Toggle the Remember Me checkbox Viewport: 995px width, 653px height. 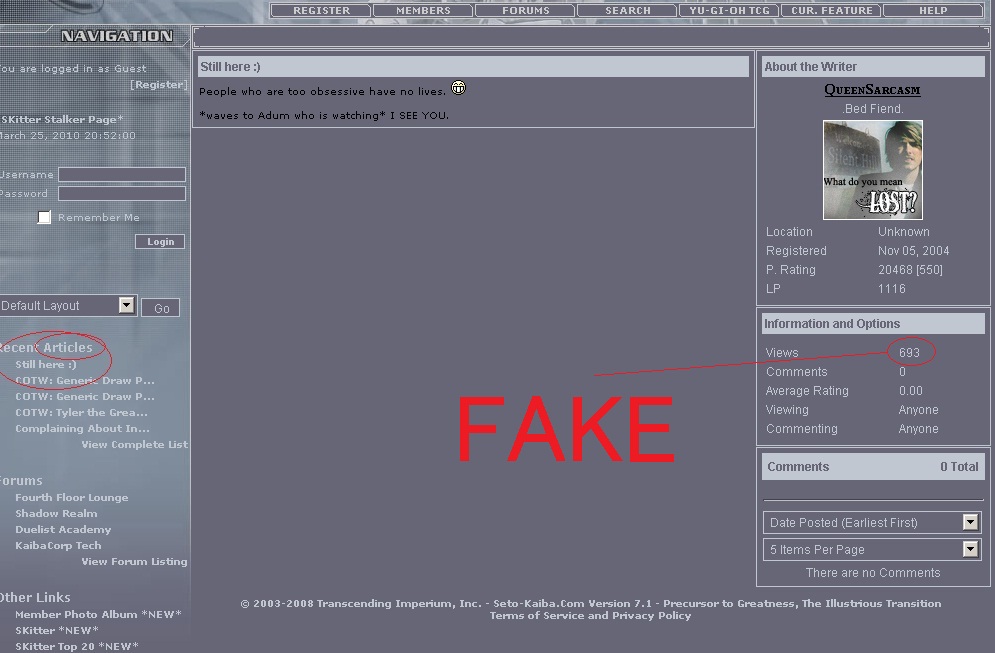point(44,217)
